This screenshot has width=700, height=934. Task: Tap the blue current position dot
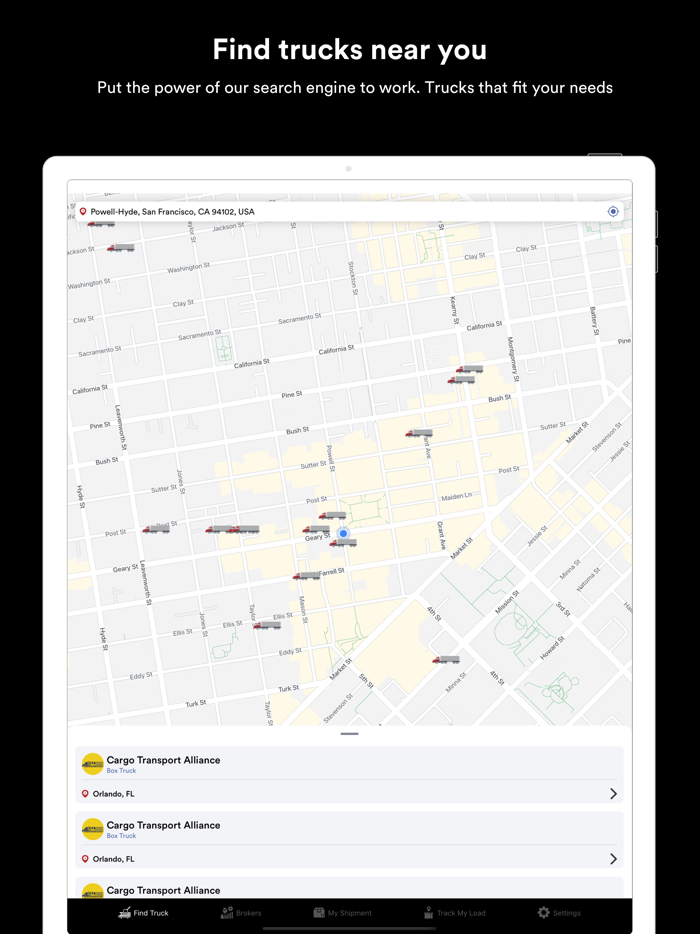(343, 533)
